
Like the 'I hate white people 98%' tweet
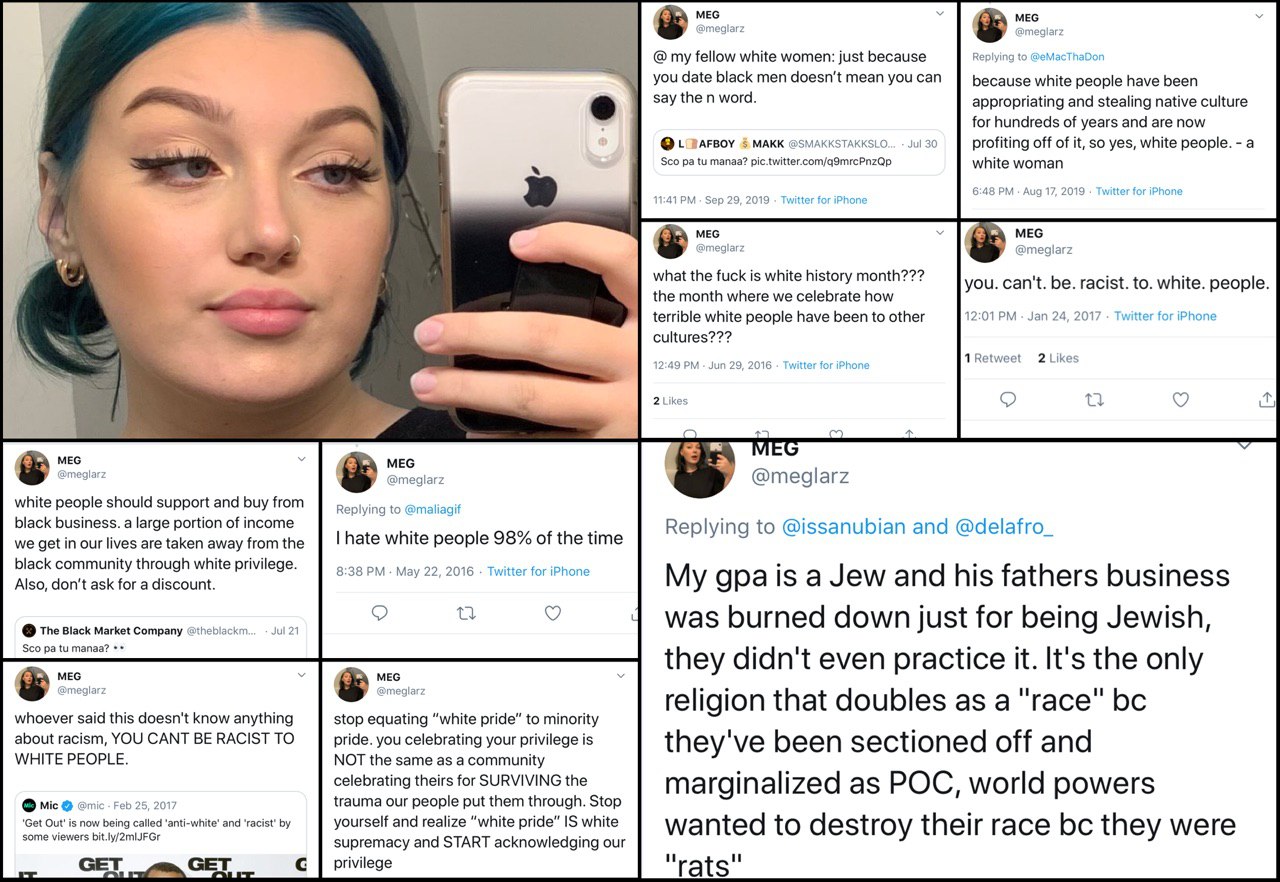coord(552,613)
